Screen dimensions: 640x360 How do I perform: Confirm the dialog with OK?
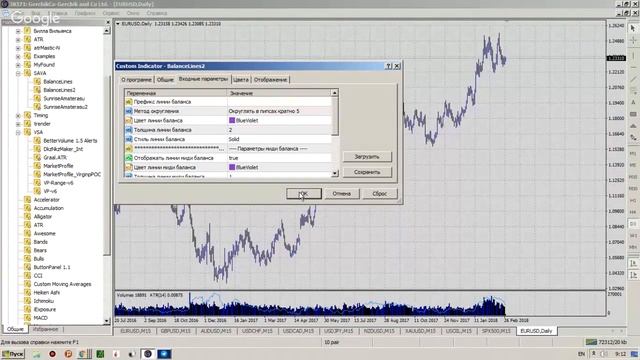coord(304,193)
